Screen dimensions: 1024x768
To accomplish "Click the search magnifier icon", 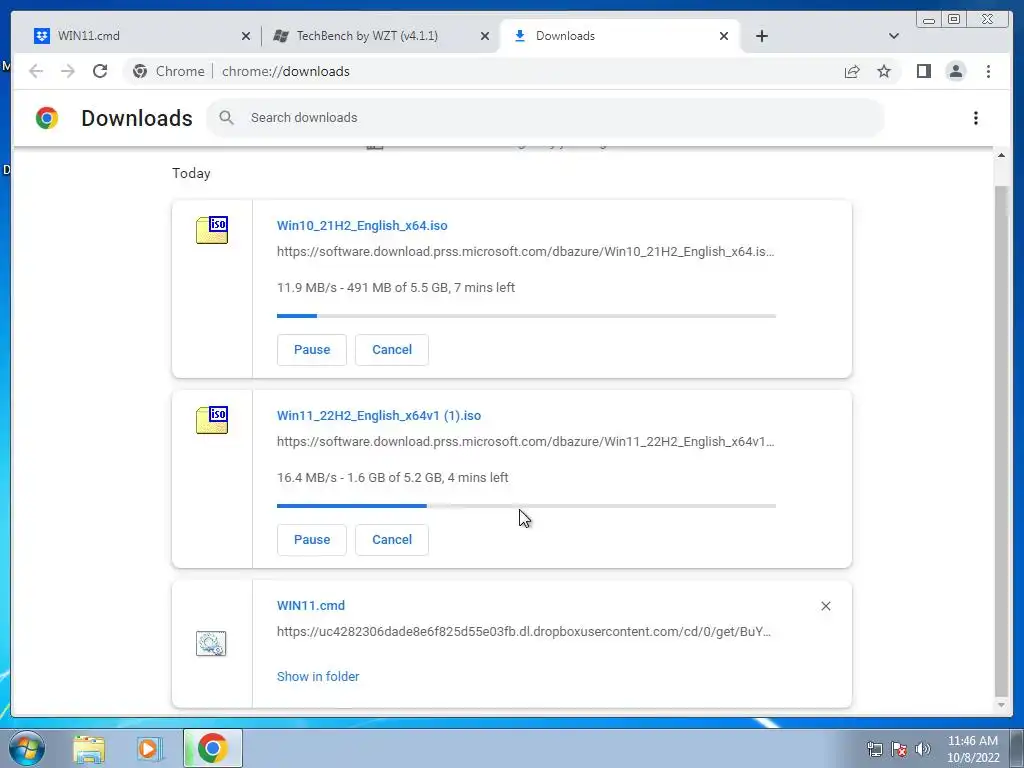I will (x=227, y=118).
